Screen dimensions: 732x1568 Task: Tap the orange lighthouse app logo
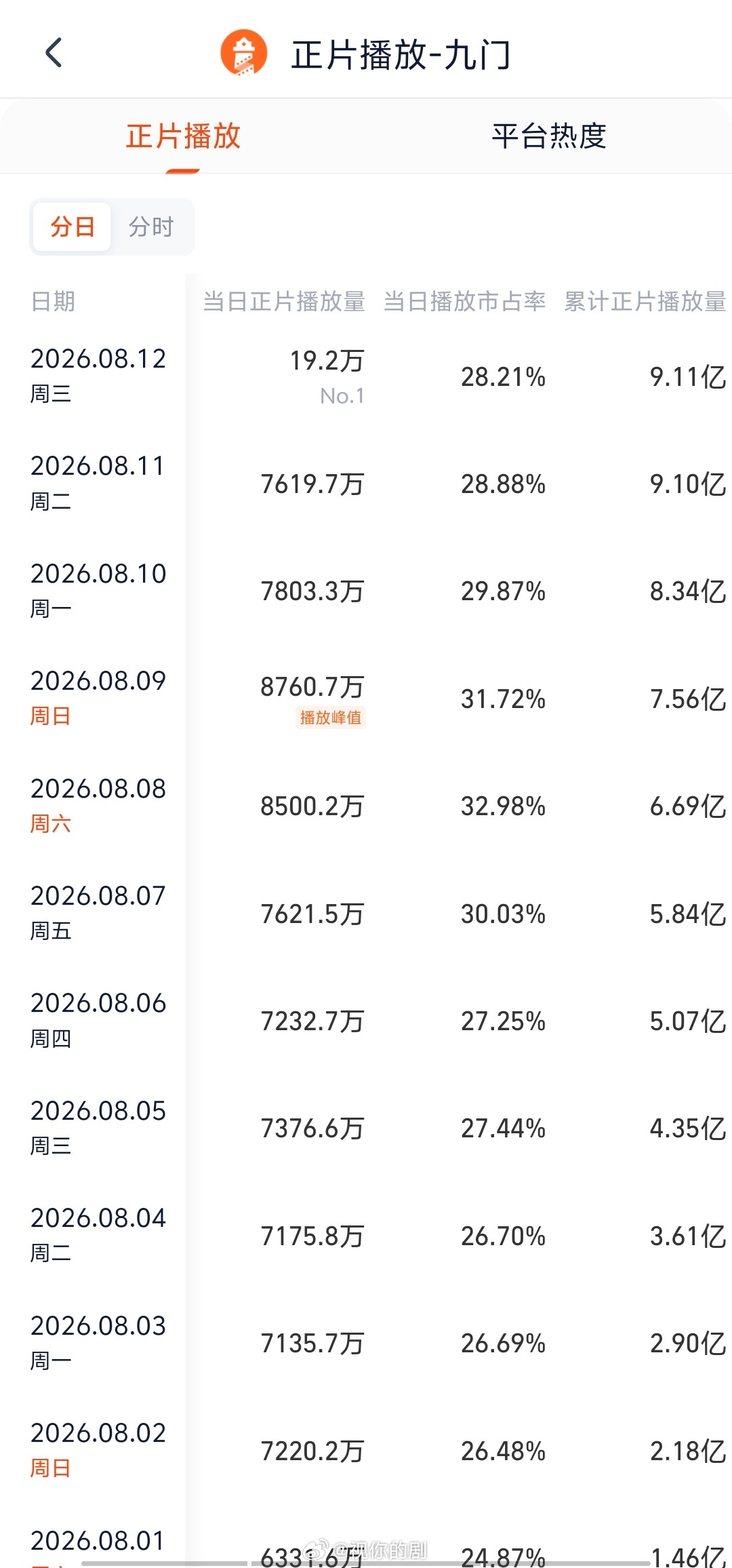[x=244, y=53]
